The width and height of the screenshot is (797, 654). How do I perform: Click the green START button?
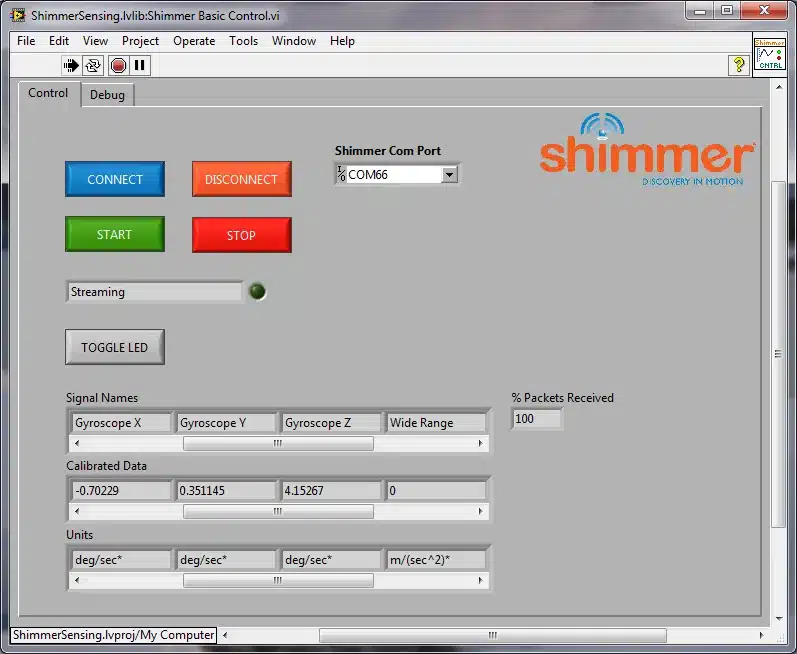coord(115,234)
